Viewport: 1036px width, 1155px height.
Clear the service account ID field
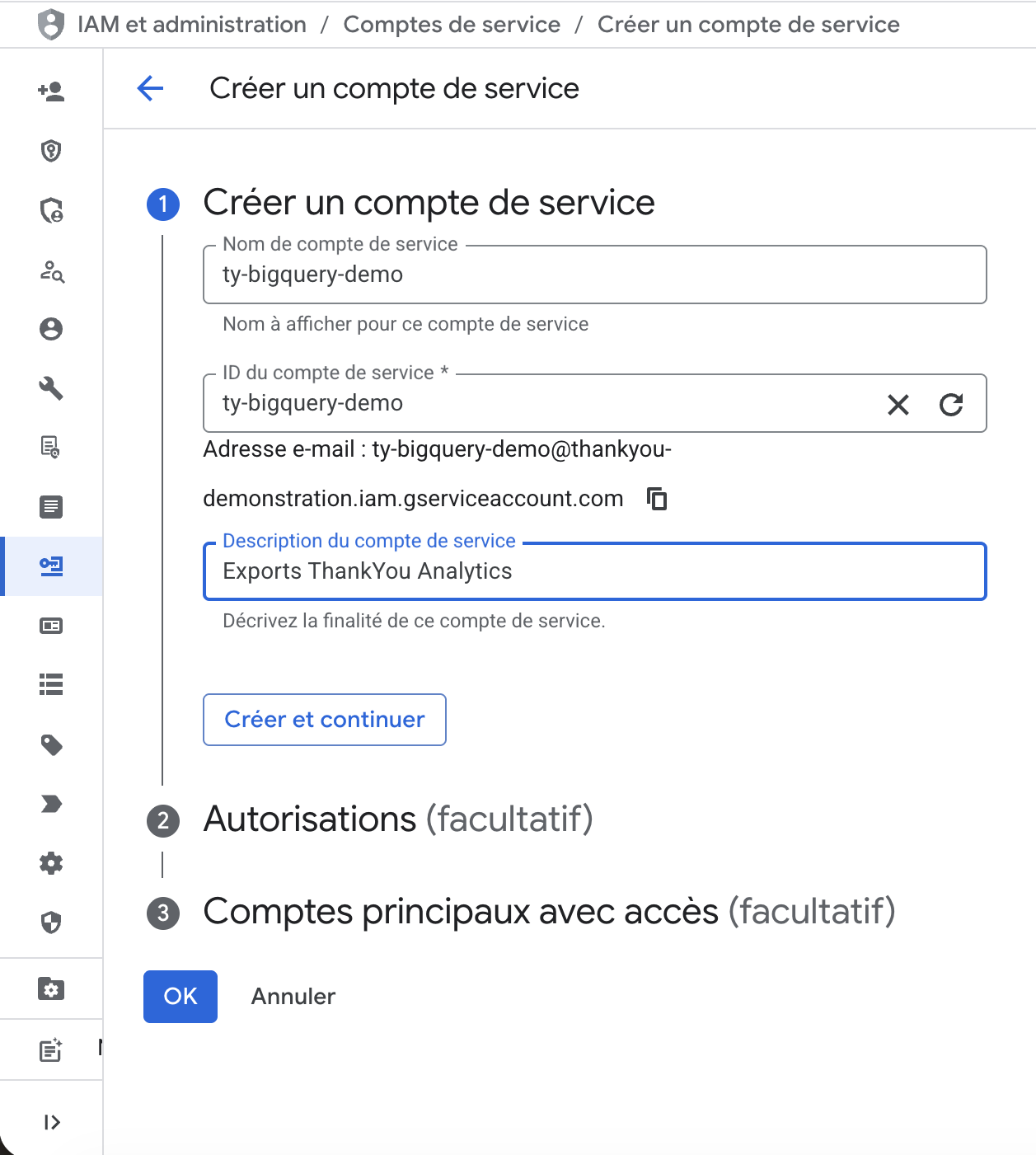coord(898,404)
